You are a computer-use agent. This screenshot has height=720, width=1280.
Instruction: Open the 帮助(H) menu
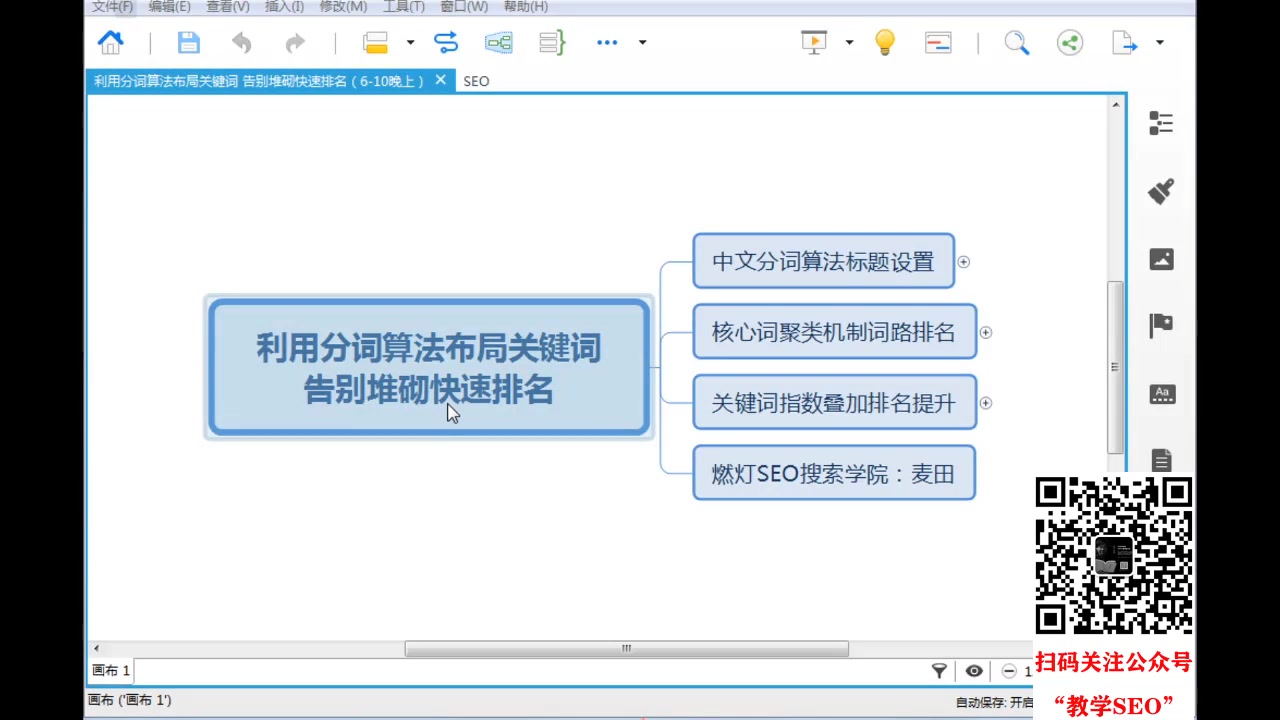pyautogui.click(x=525, y=7)
